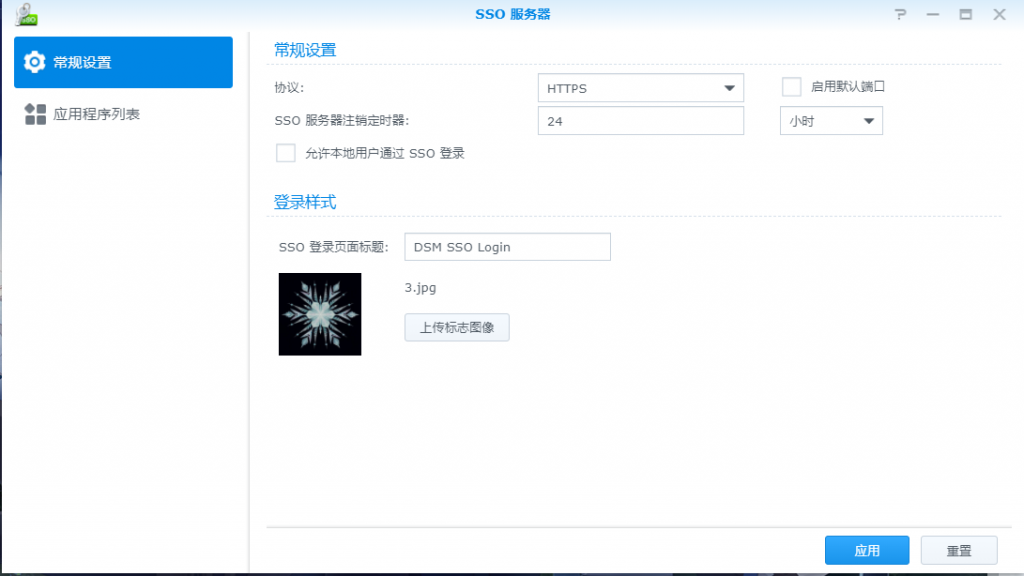Close the SSO 服务器 window

(999, 14)
